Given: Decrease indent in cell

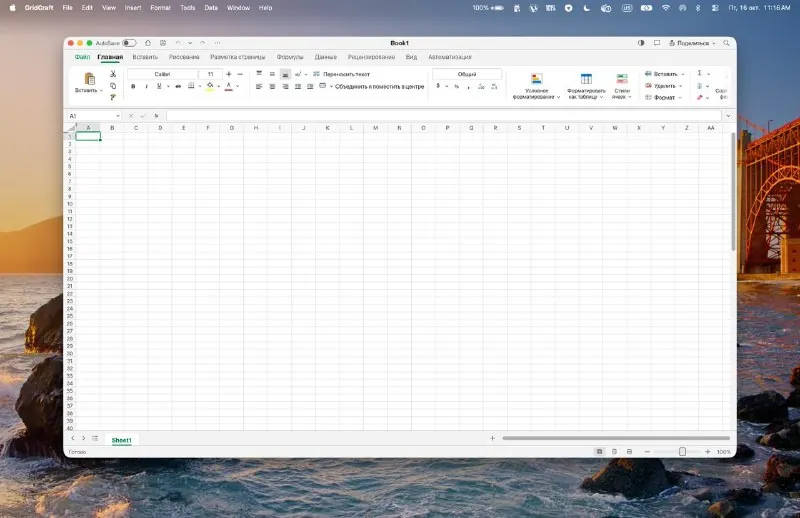Looking at the screenshot, I should pyautogui.click(x=298, y=86).
